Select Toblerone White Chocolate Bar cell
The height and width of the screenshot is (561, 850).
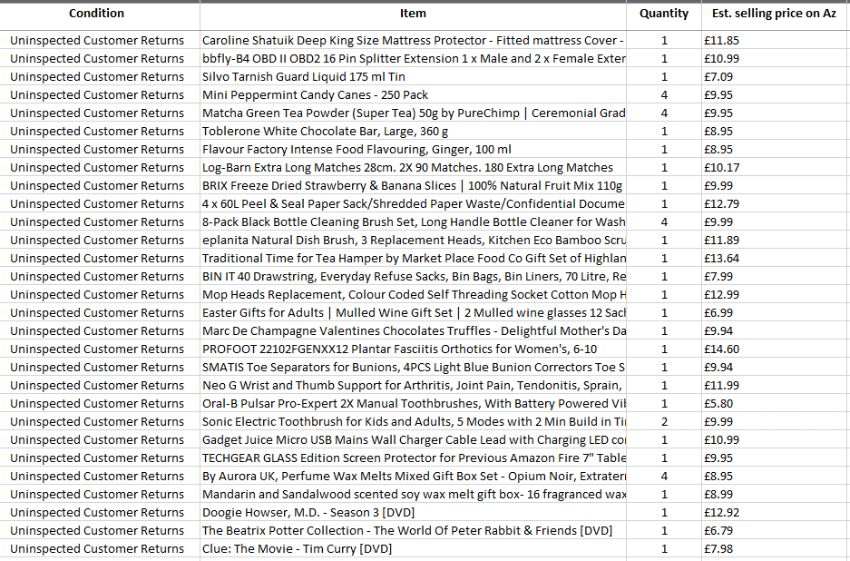click(x=413, y=131)
